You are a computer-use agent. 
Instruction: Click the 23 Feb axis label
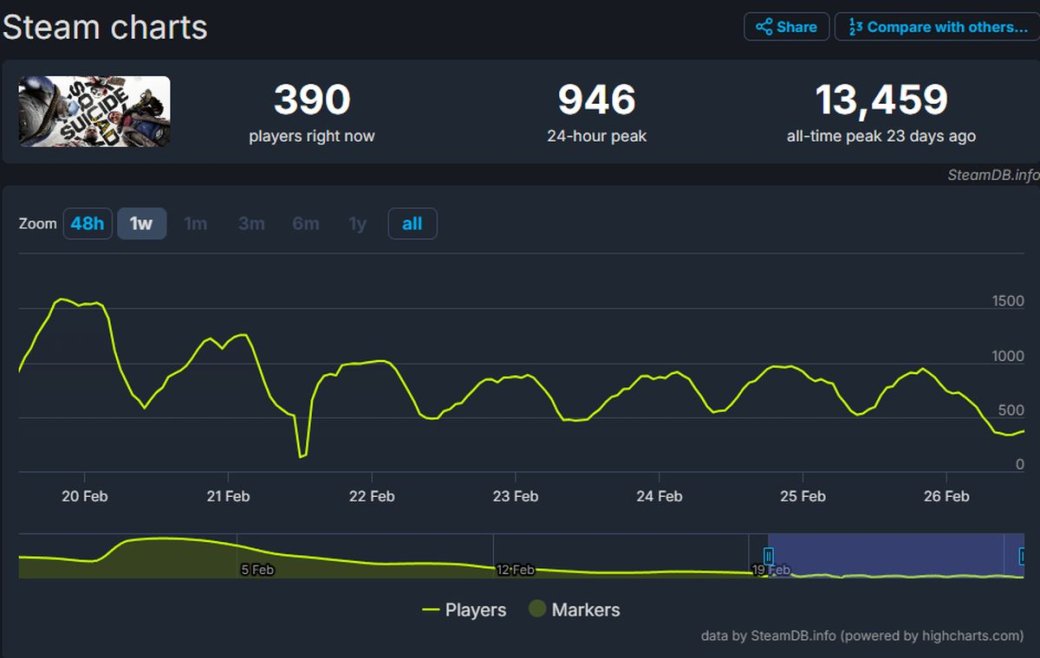click(x=515, y=496)
